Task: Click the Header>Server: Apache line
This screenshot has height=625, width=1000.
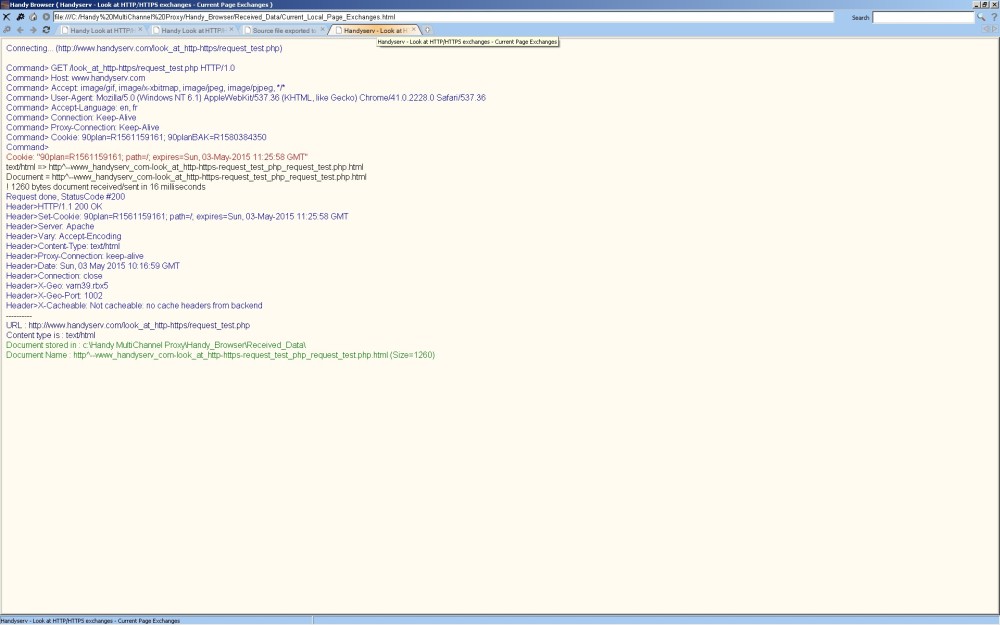Action: click(x=50, y=226)
